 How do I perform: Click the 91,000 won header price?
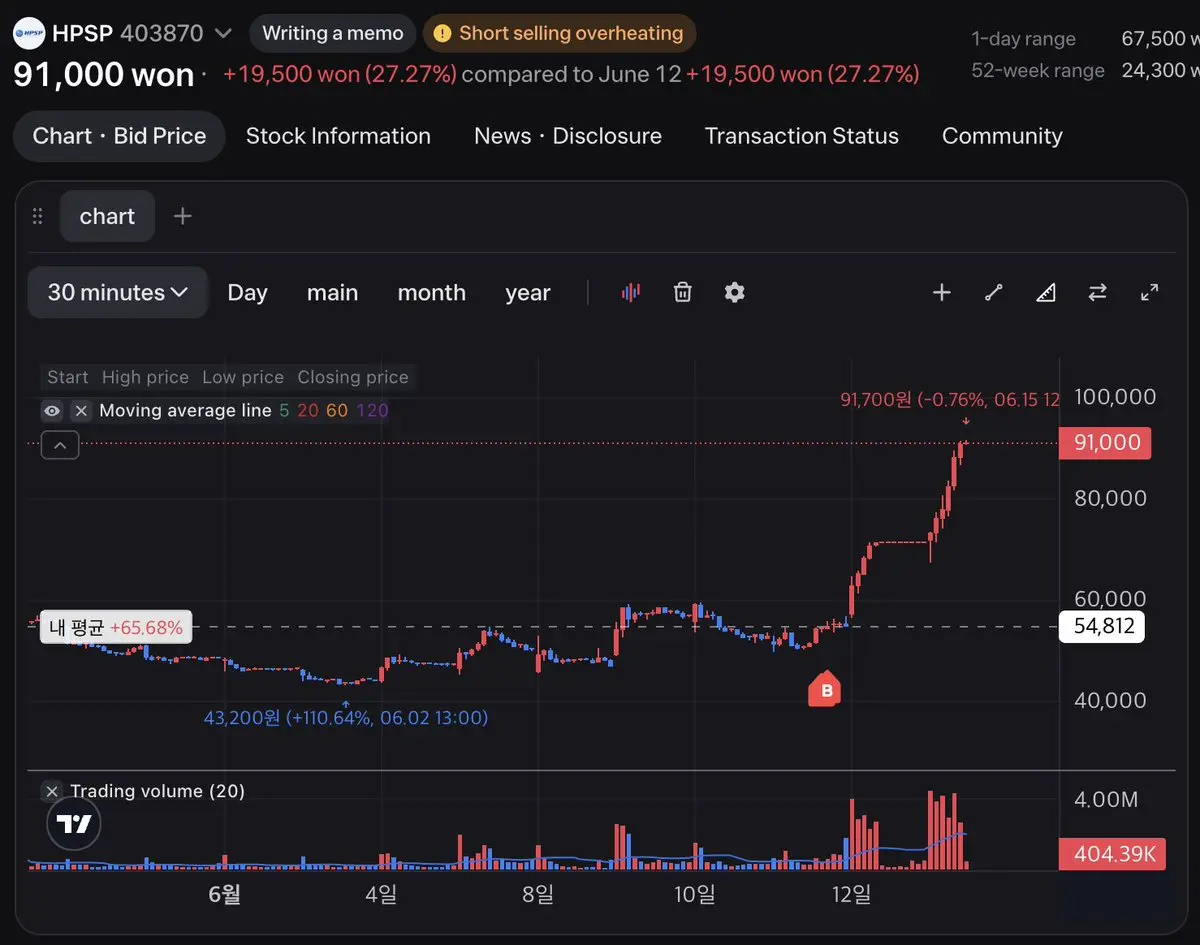103,75
